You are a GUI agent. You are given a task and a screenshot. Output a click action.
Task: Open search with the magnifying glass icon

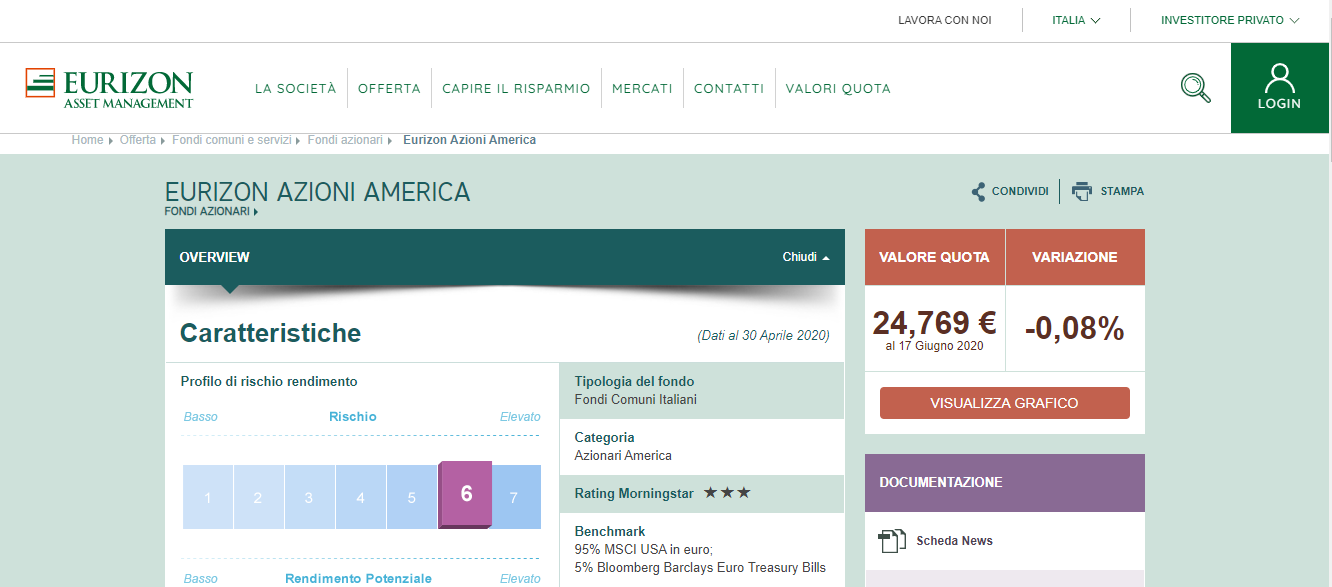point(1195,88)
